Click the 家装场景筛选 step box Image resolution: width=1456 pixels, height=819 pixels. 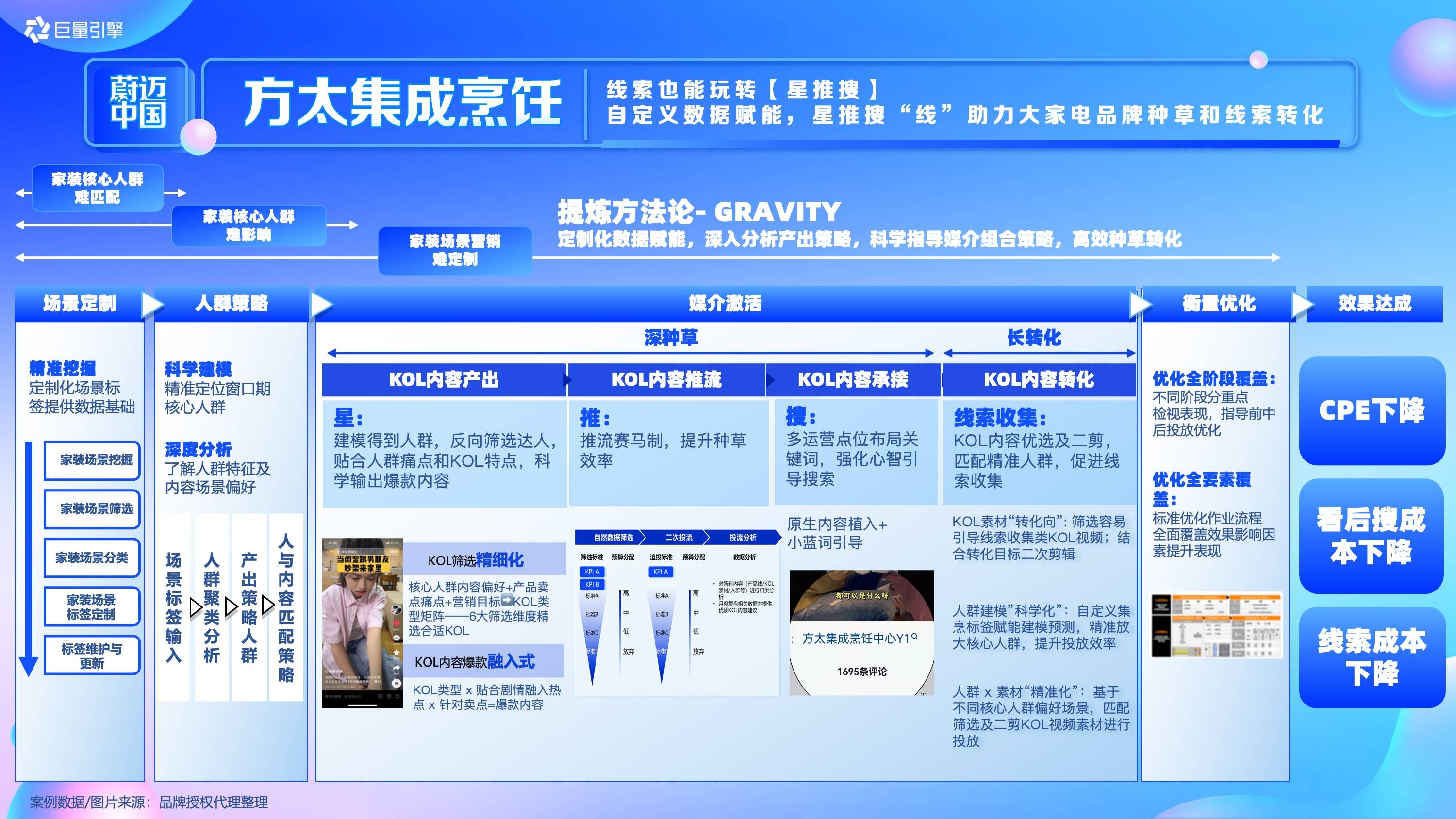point(92,508)
